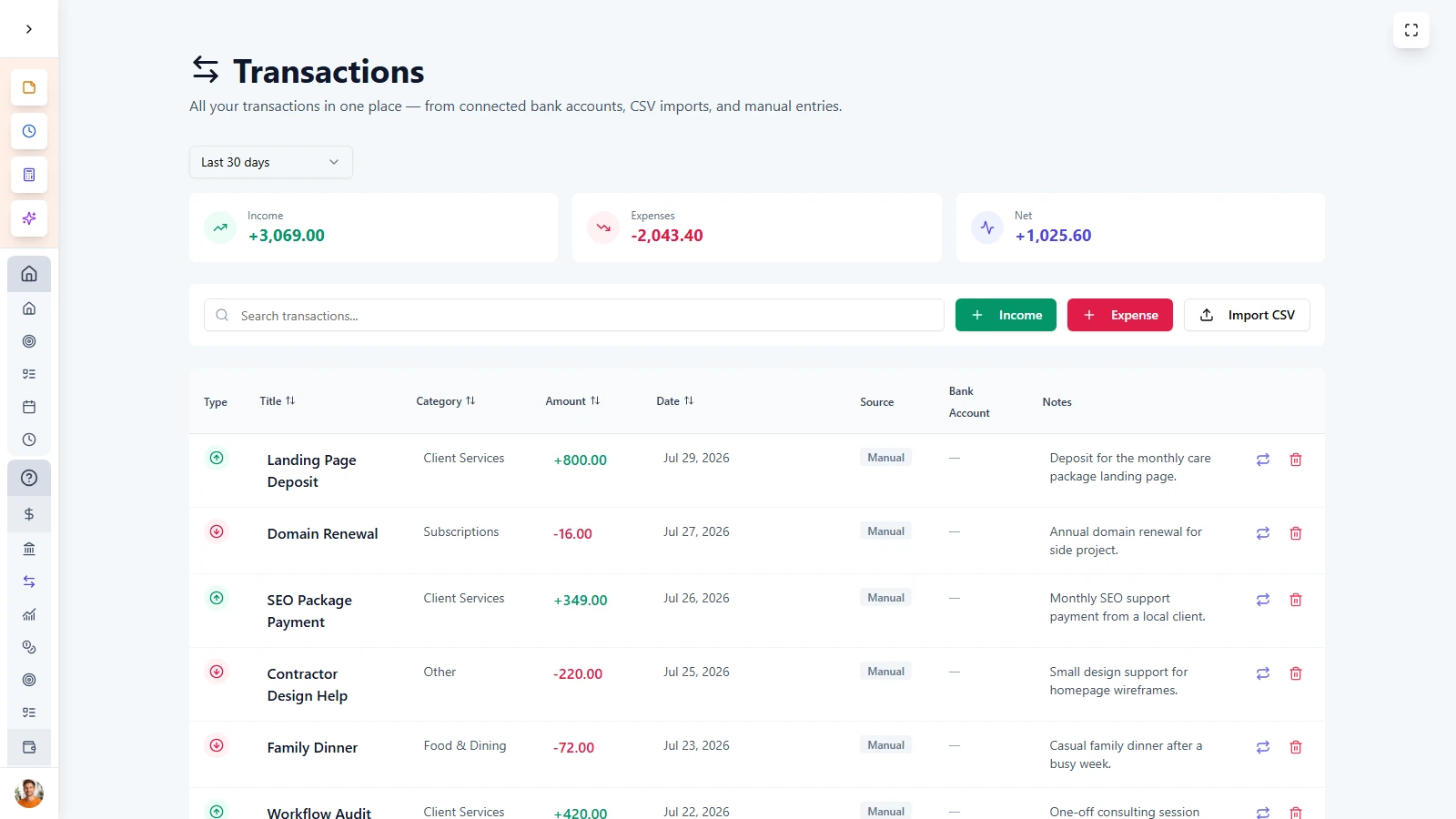Toggle fullscreen mode via the corner icon

(1411, 30)
